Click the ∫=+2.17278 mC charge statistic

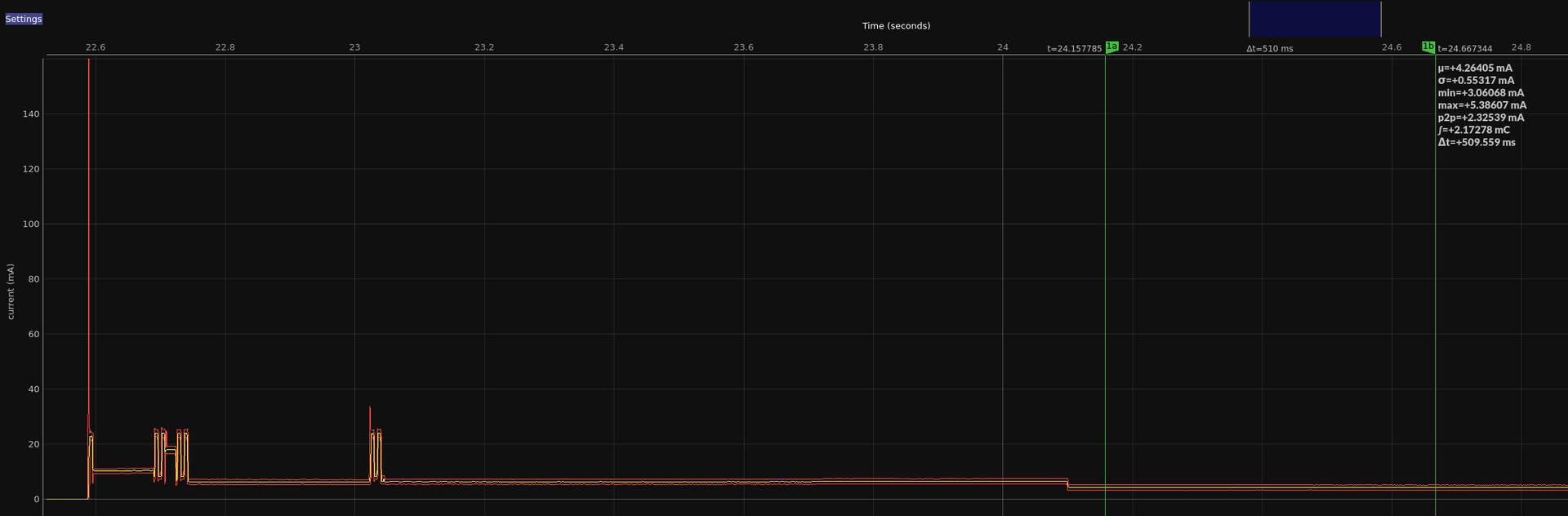click(x=1474, y=130)
